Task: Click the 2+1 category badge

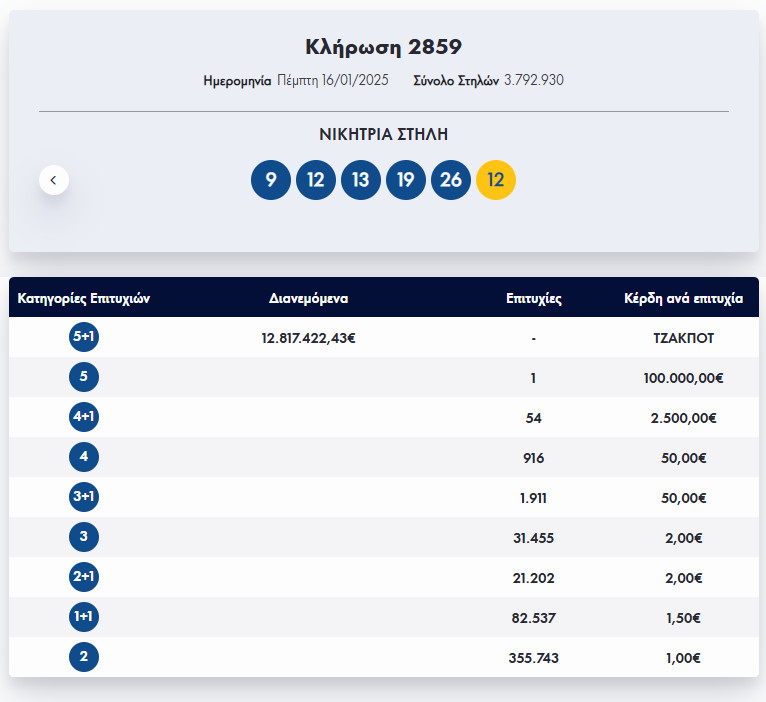Action: click(84, 577)
